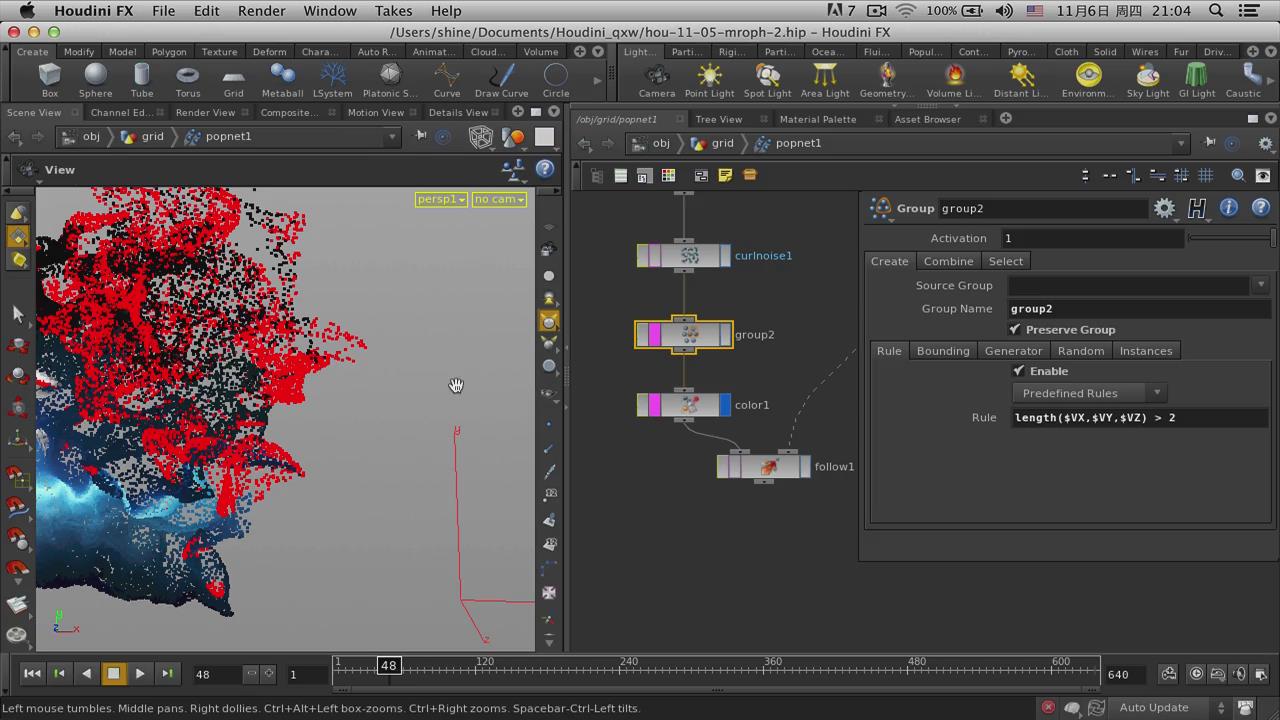This screenshot has height=720, width=1280.
Task: Add a Camera from the shelf
Action: click(x=657, y=80)
